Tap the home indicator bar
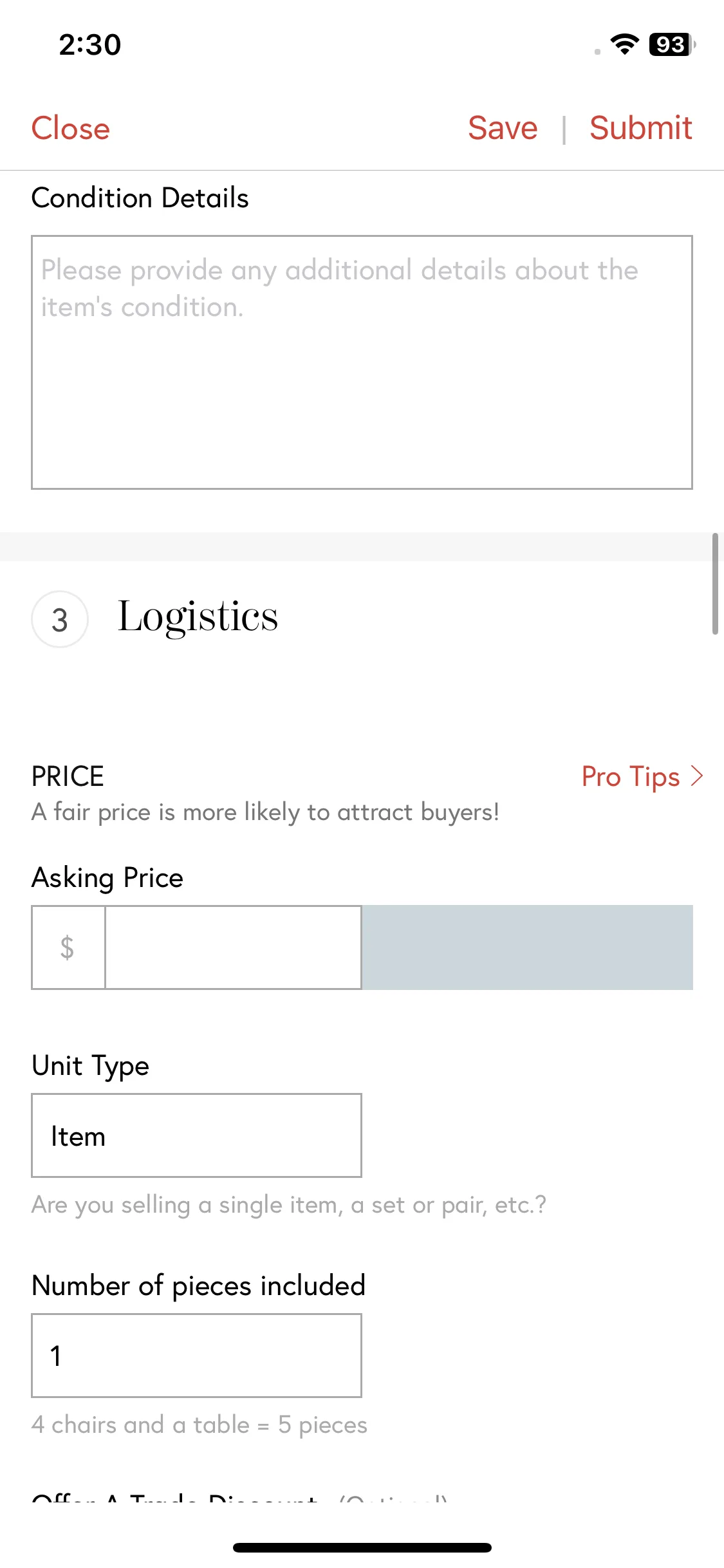 pyautogui.click(x=362, y=1547)
